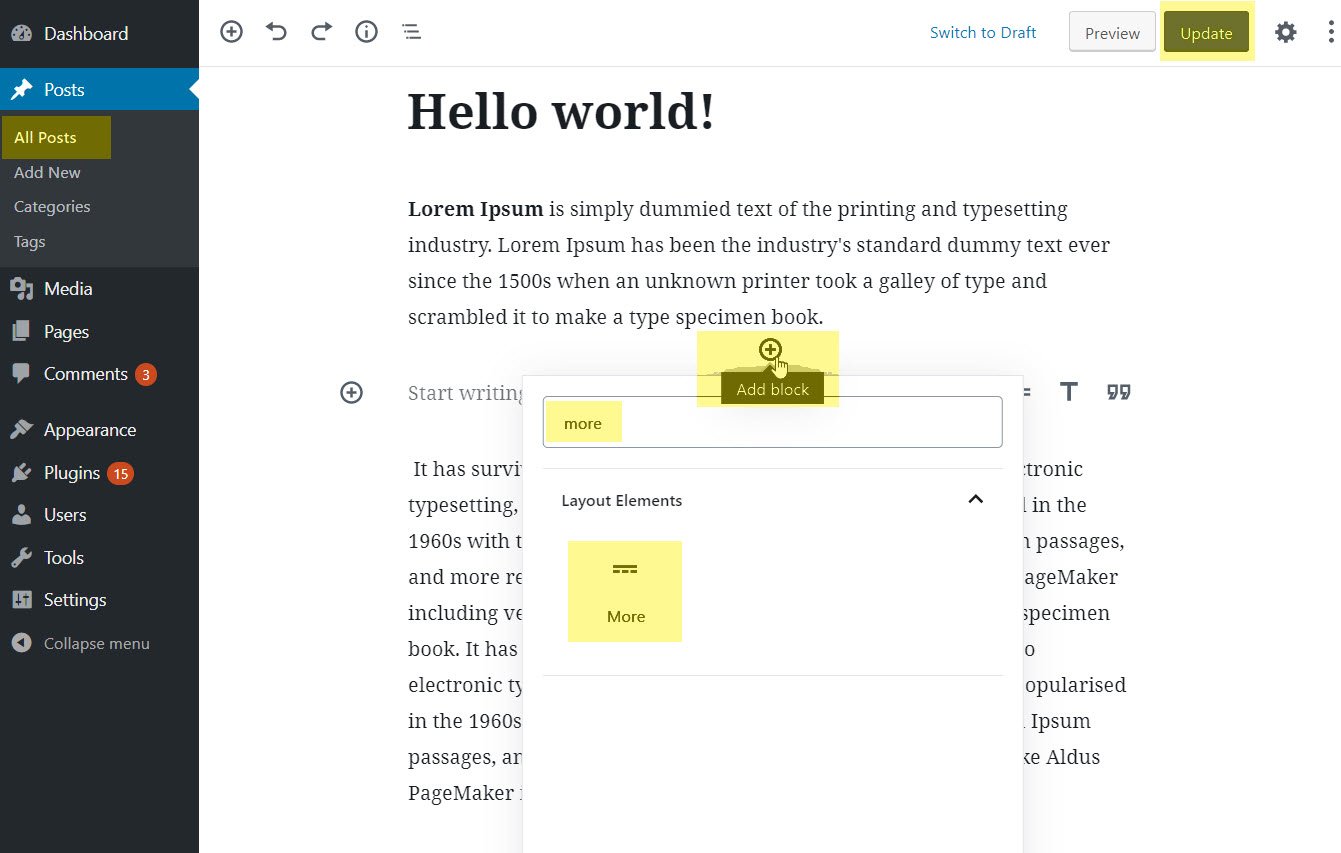Click the Preview button

[1112, 33]
